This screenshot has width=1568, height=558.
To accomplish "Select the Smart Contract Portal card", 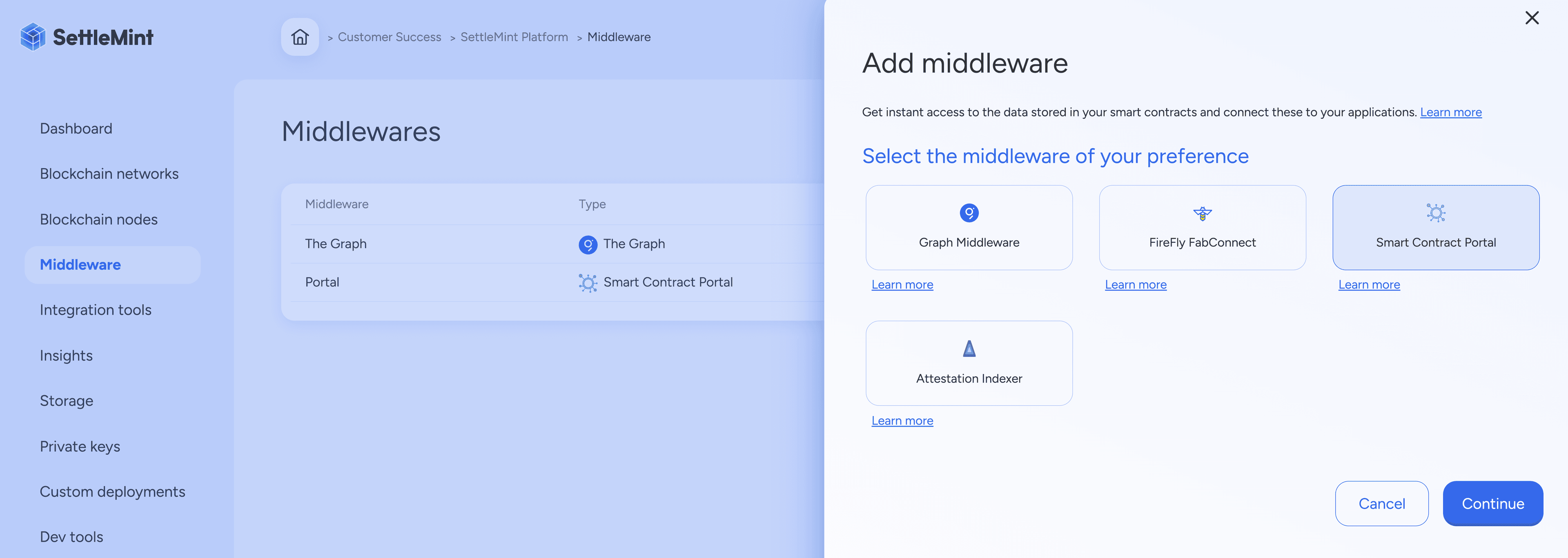I will pos(1436,228).
